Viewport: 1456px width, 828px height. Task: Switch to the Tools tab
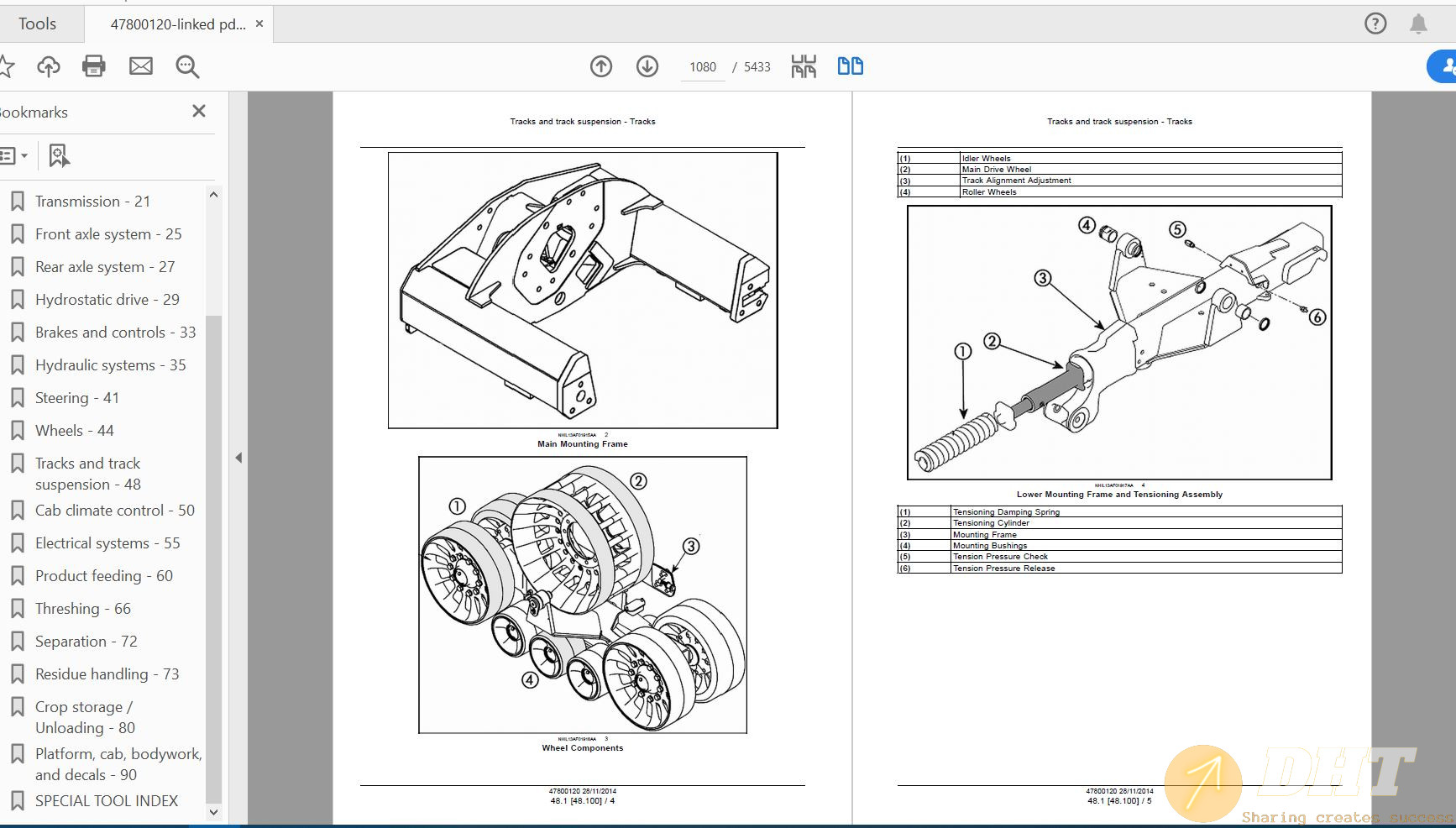38,24
